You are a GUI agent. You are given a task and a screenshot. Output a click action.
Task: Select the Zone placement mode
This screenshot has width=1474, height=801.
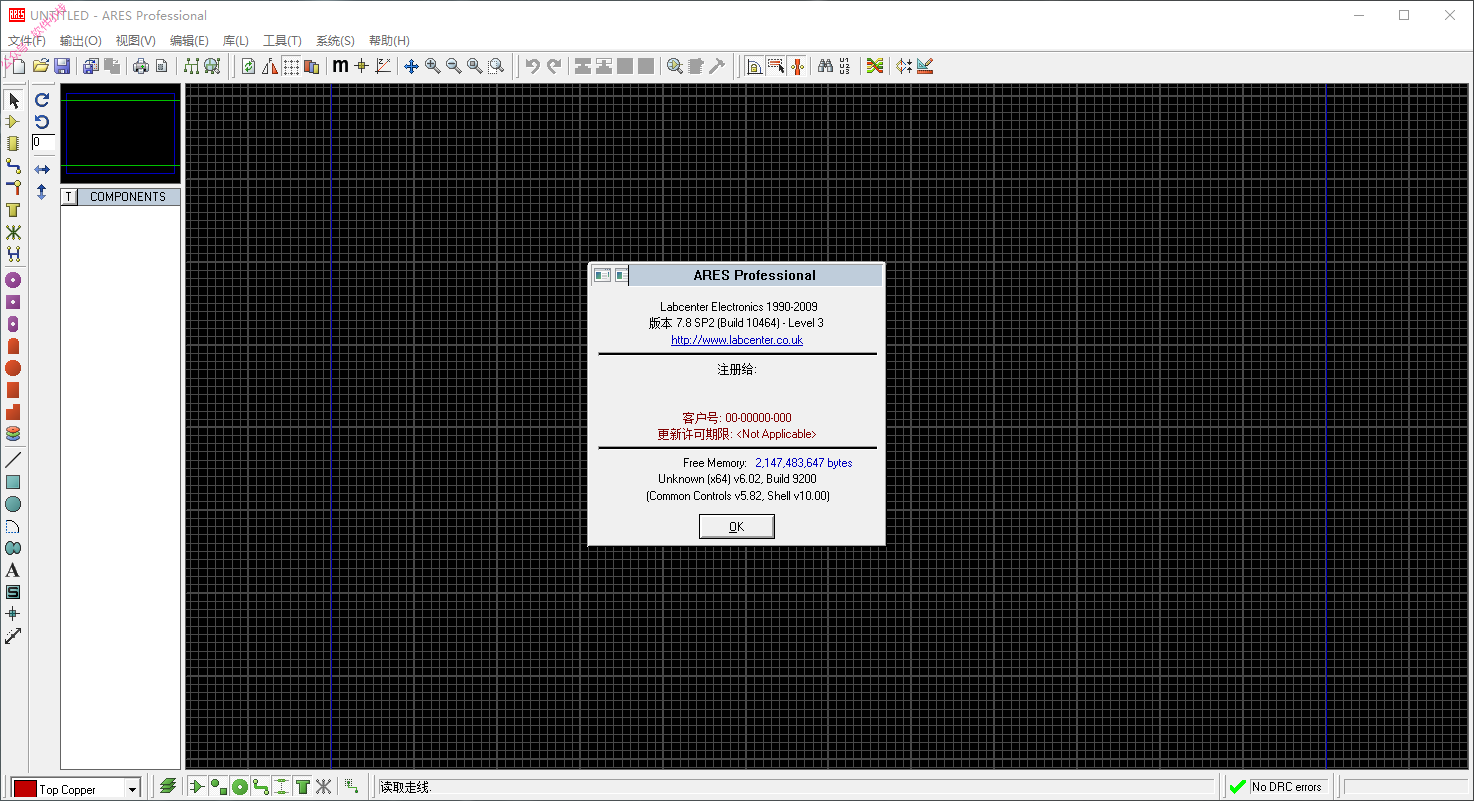(x=13, y=210)
